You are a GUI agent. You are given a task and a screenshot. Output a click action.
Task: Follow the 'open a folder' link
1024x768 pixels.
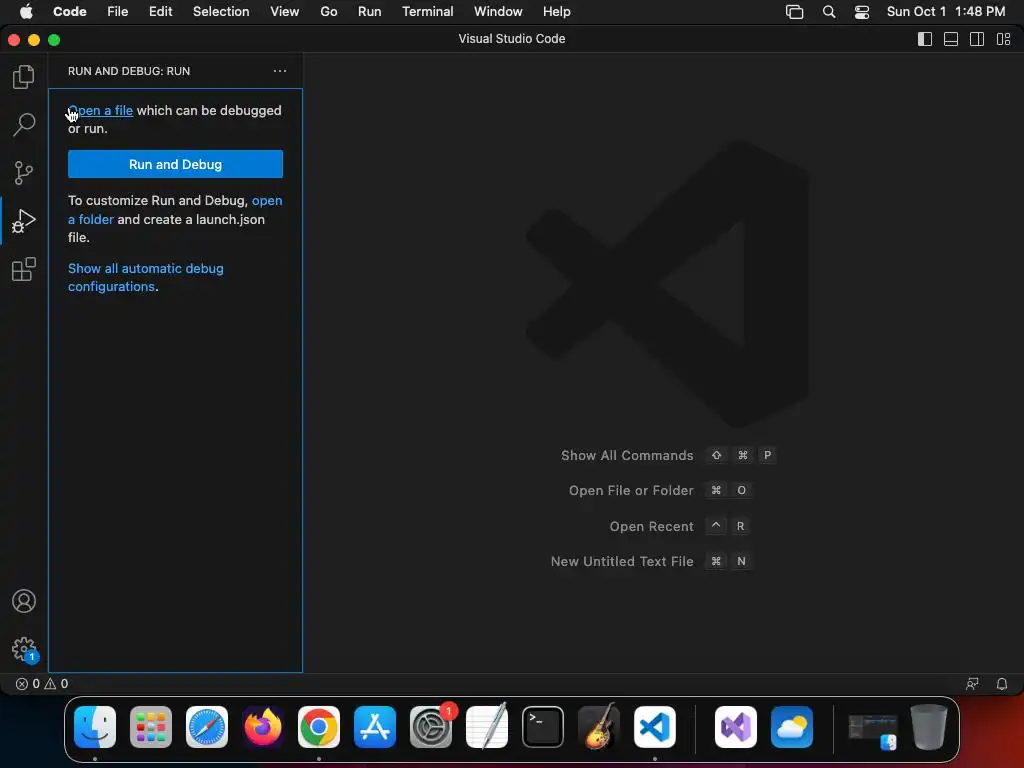175,210
